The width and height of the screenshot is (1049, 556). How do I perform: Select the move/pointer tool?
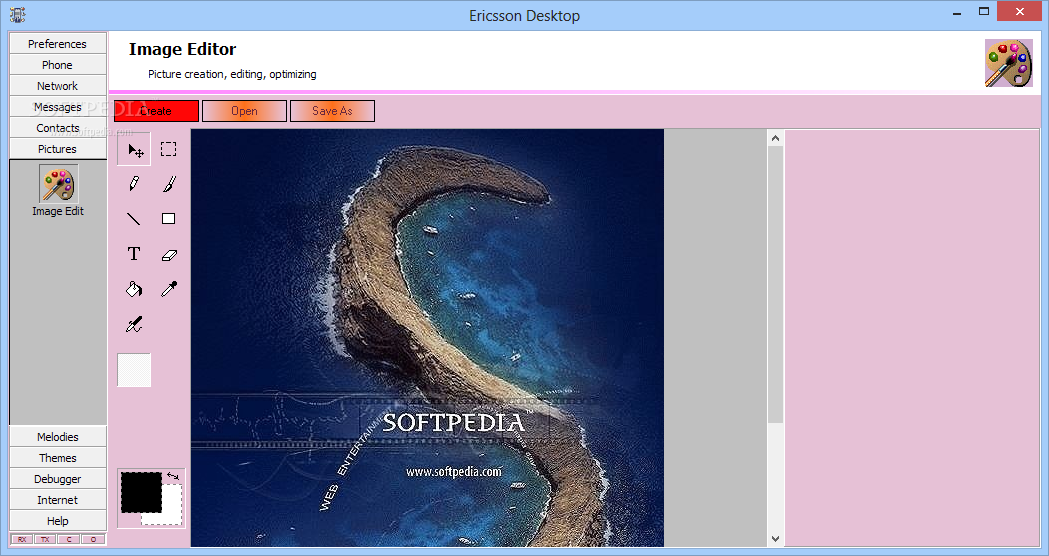134,149
